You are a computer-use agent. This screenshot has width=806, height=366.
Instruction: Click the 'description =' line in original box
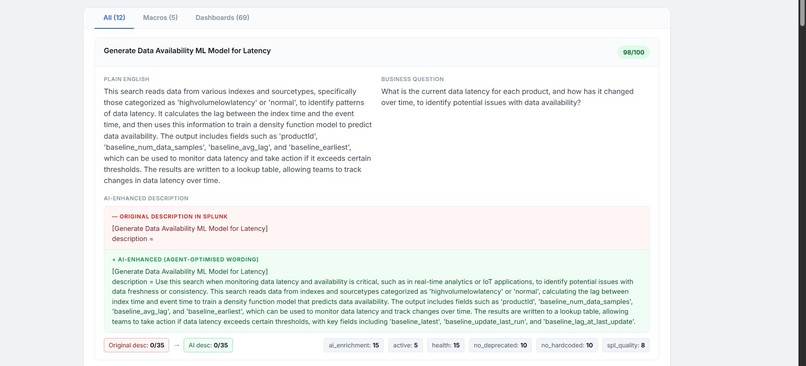[x=133, y=239]
